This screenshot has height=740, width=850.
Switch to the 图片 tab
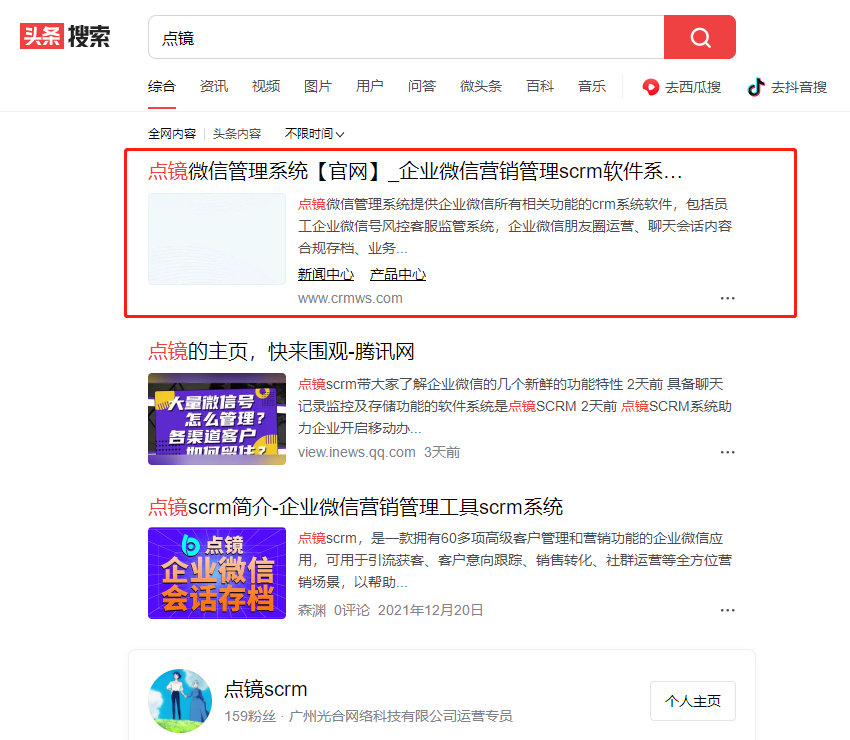point(318,86)
